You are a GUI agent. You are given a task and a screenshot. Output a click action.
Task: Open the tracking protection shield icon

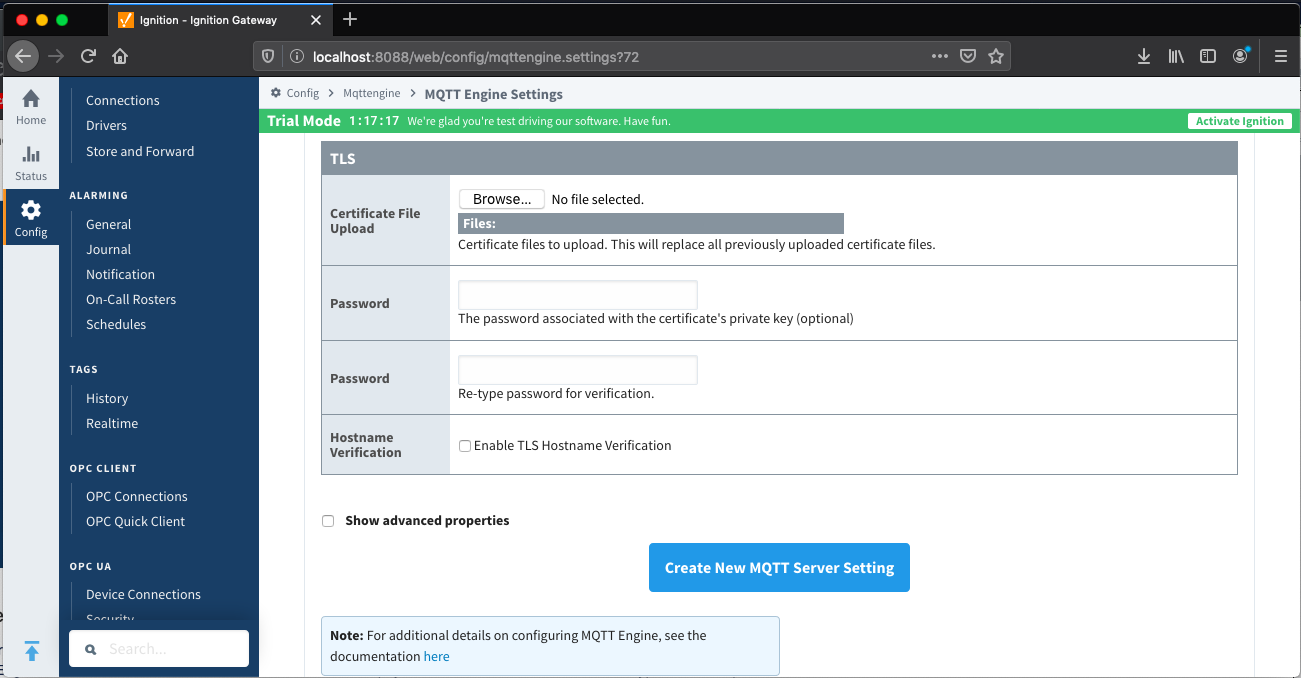click(268, 57)
